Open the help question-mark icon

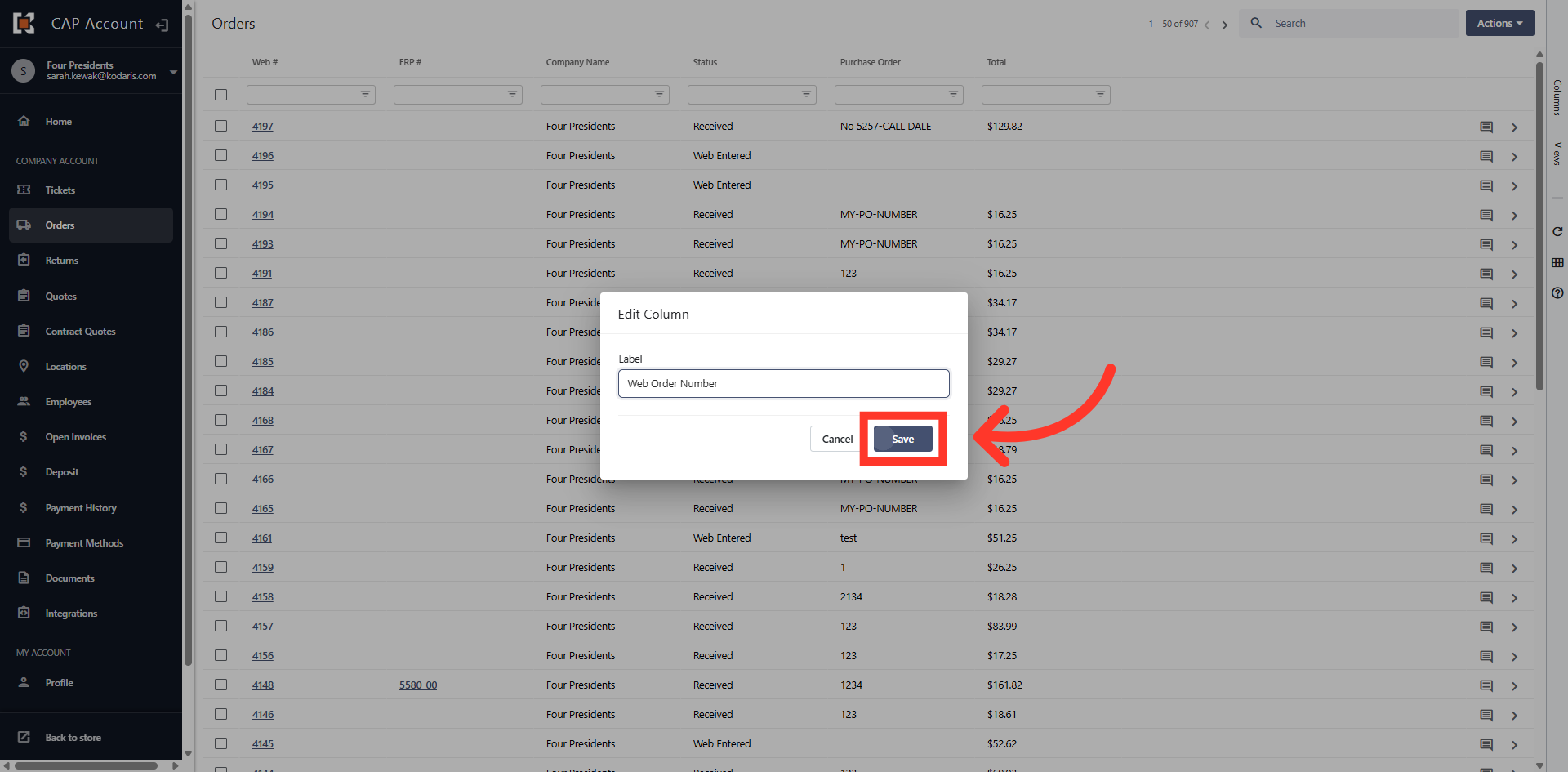1557,292
